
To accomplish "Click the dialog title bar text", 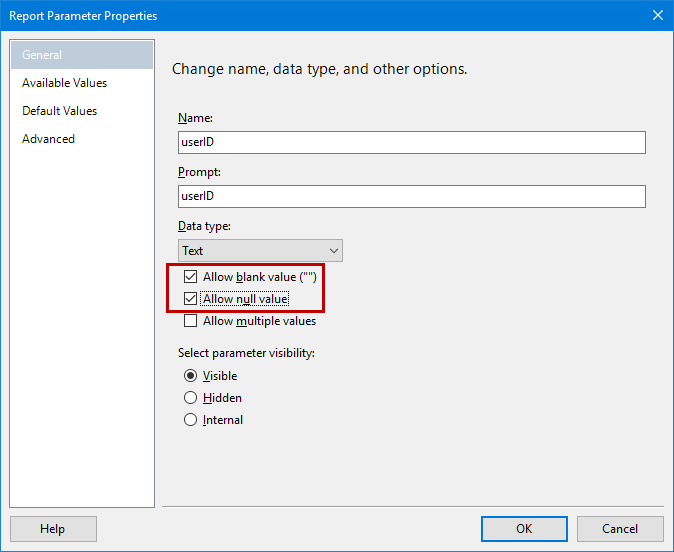I will (x=83, y=15).
